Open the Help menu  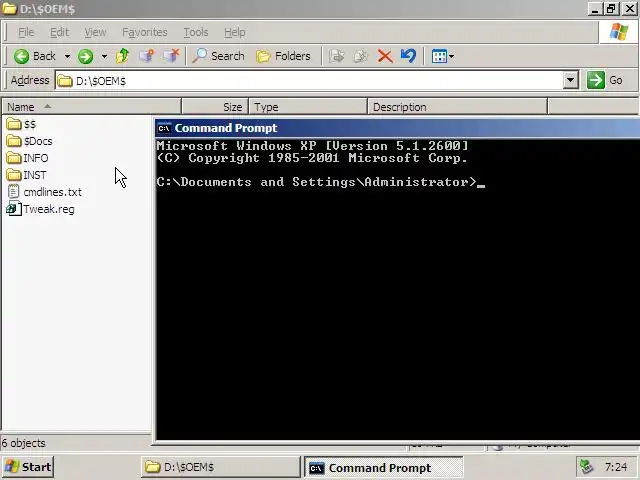click(x=235, y=32)
